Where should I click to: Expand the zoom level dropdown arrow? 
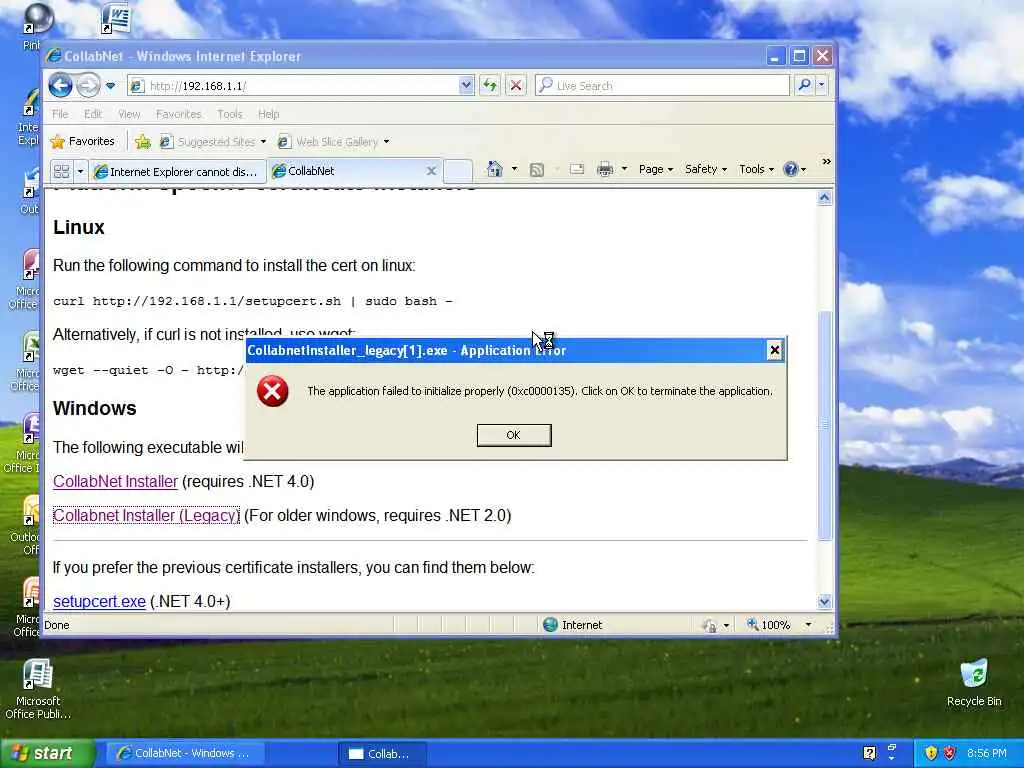(808, 625)
